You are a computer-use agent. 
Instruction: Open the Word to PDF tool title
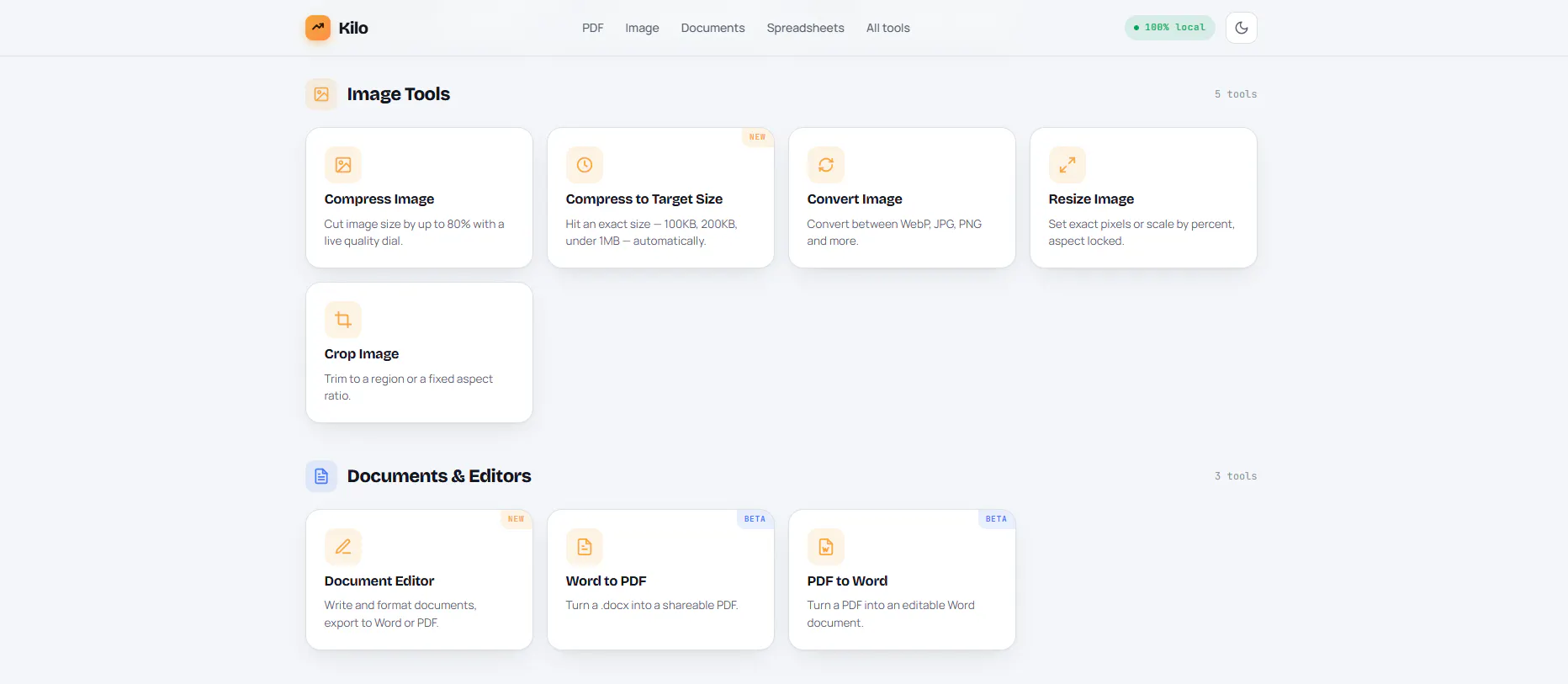607,581
